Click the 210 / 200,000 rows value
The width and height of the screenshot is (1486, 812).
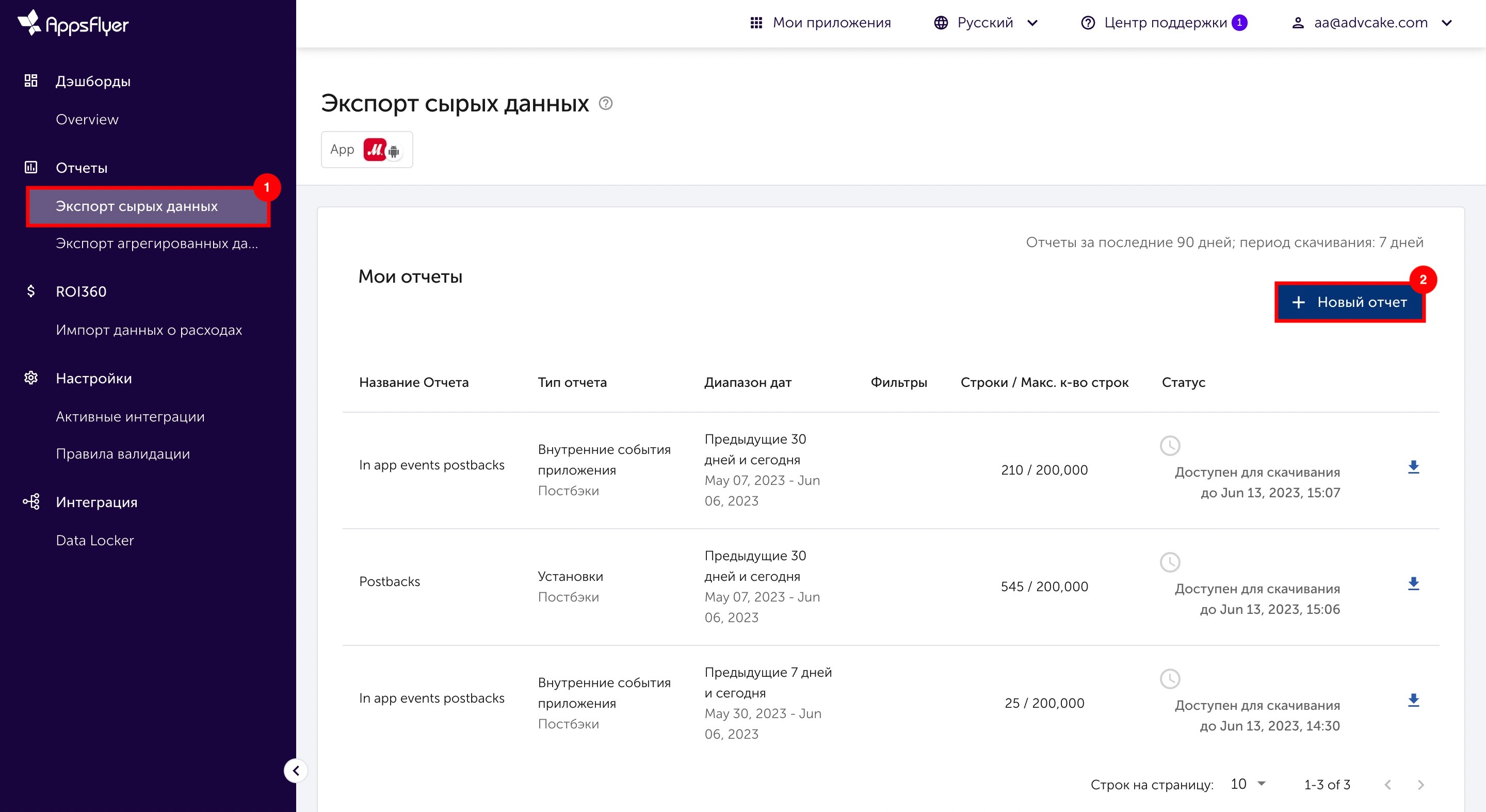[1044, 470]
